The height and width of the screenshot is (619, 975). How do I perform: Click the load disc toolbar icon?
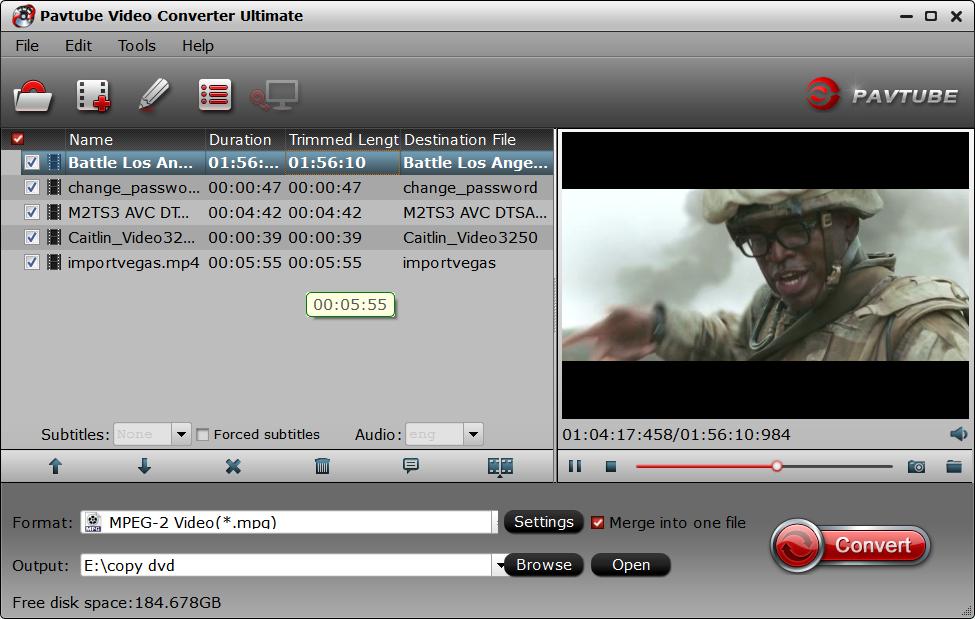coord(33,96)
